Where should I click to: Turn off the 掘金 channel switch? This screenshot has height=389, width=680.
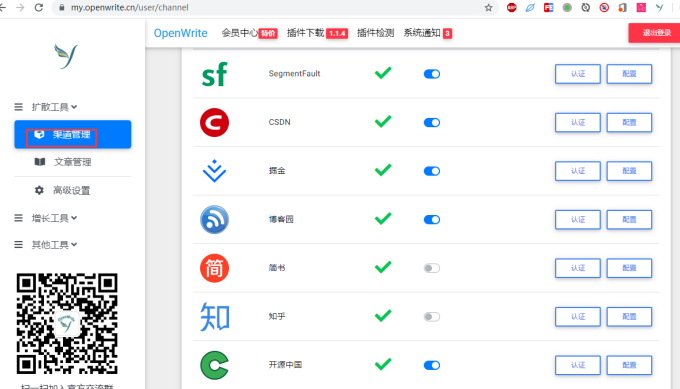pos(432,171)
